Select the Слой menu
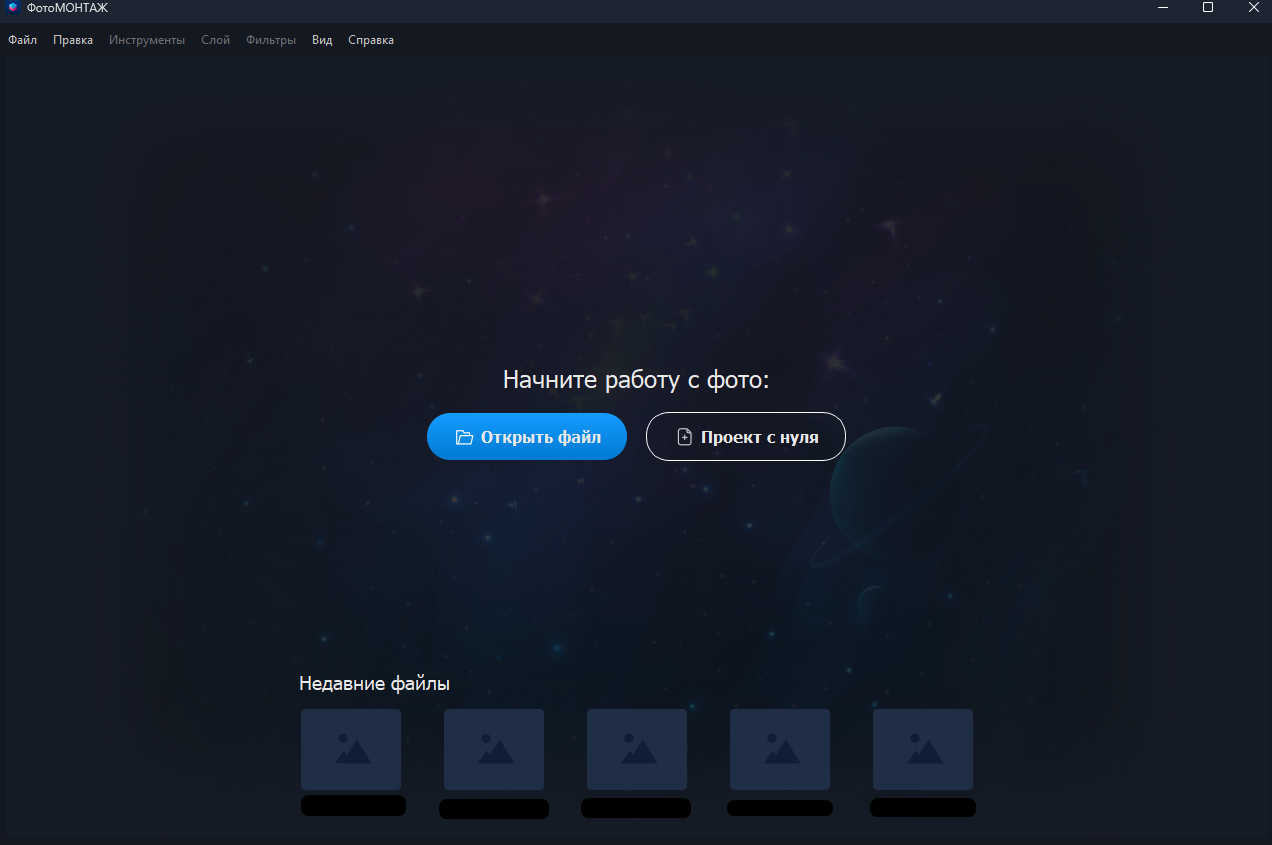 click(x=216, y=40)
